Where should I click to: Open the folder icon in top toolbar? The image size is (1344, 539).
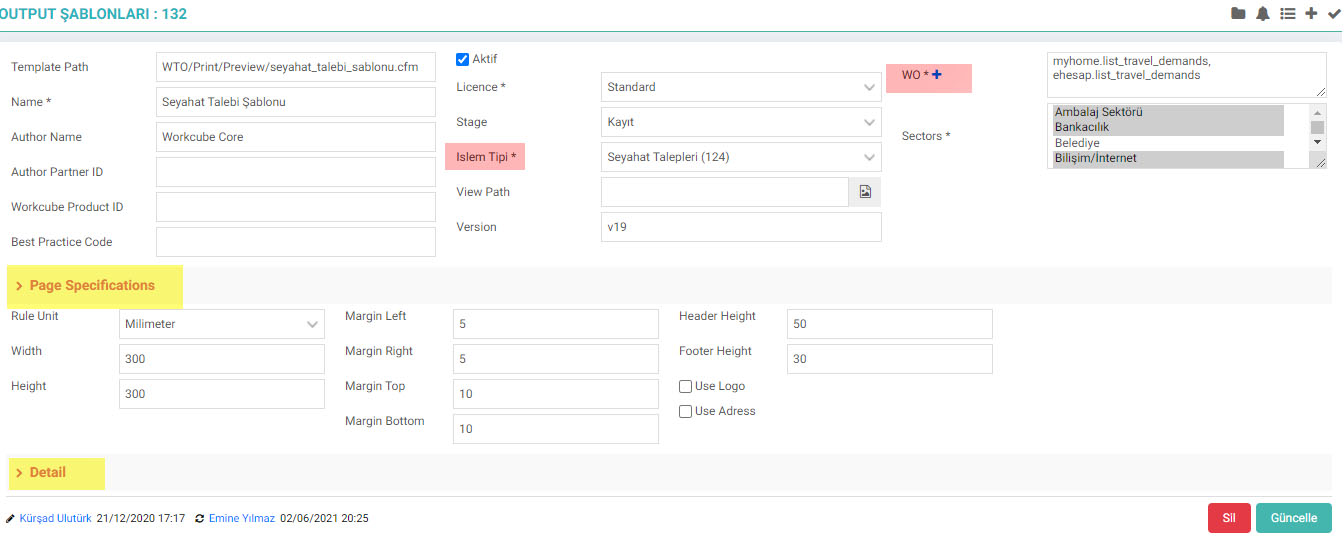(1238, 14)
